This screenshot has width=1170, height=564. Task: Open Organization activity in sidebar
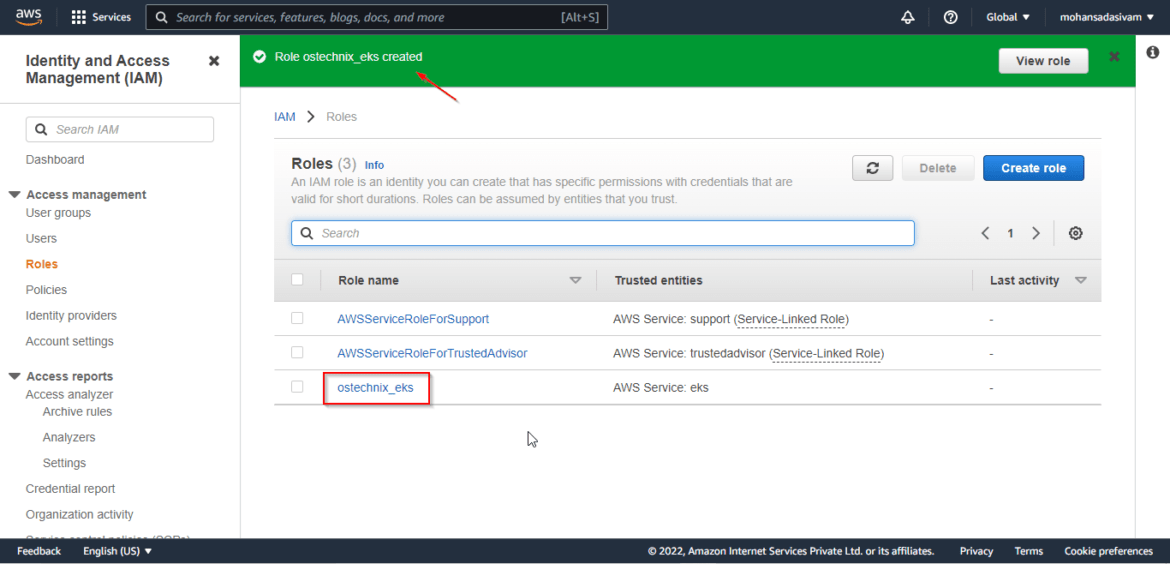[79, 514]
